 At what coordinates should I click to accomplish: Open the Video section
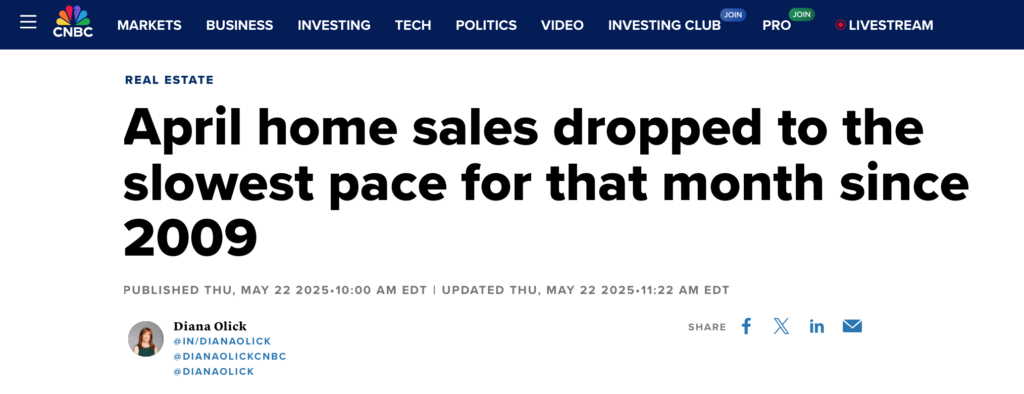coord(562,25)
